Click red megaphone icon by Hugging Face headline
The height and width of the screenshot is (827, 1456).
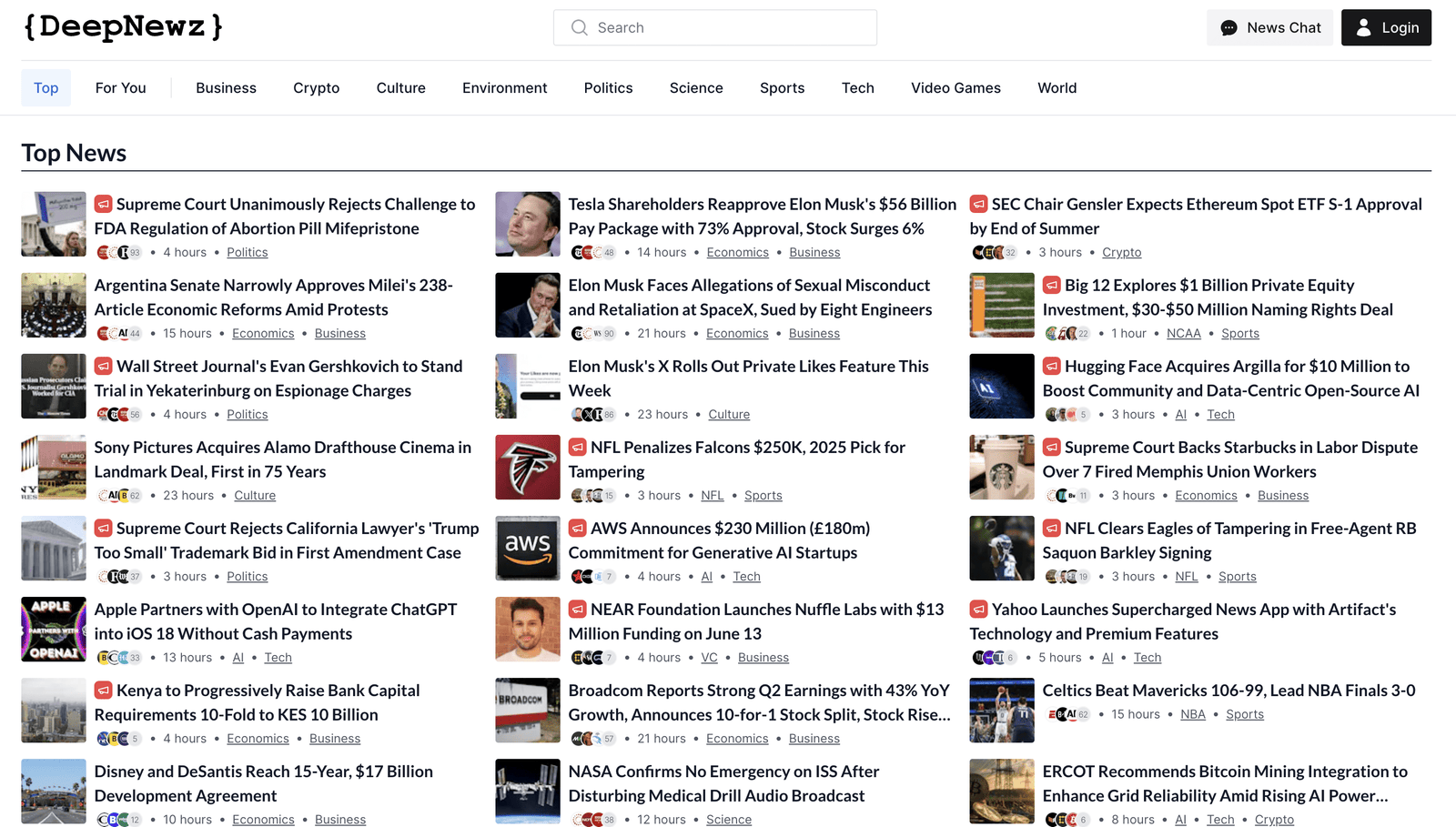point(1051,366)
